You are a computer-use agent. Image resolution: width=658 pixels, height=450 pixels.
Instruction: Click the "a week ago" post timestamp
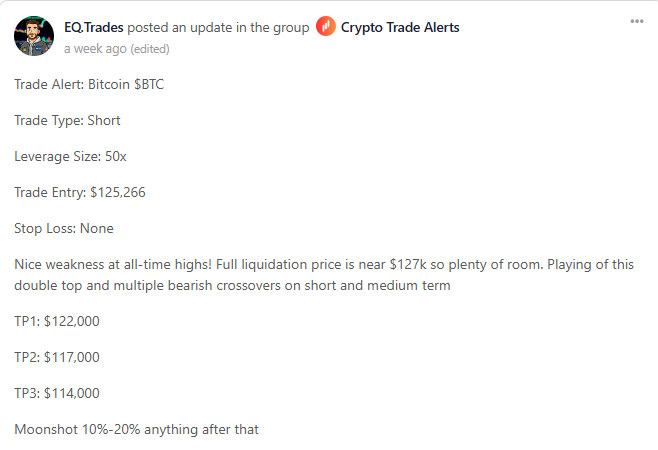(94, 48)
